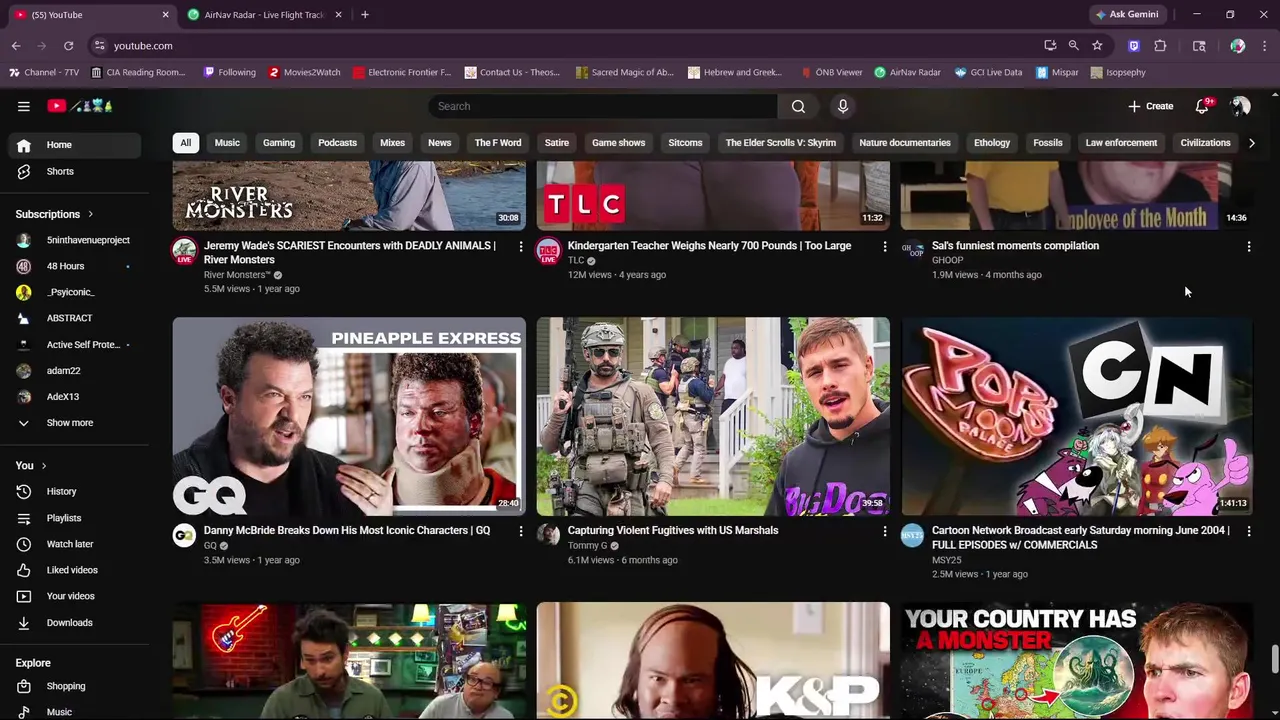Click the River Monsters channel avatar
The image size is (1280, 720).
[x=184, y=251]
